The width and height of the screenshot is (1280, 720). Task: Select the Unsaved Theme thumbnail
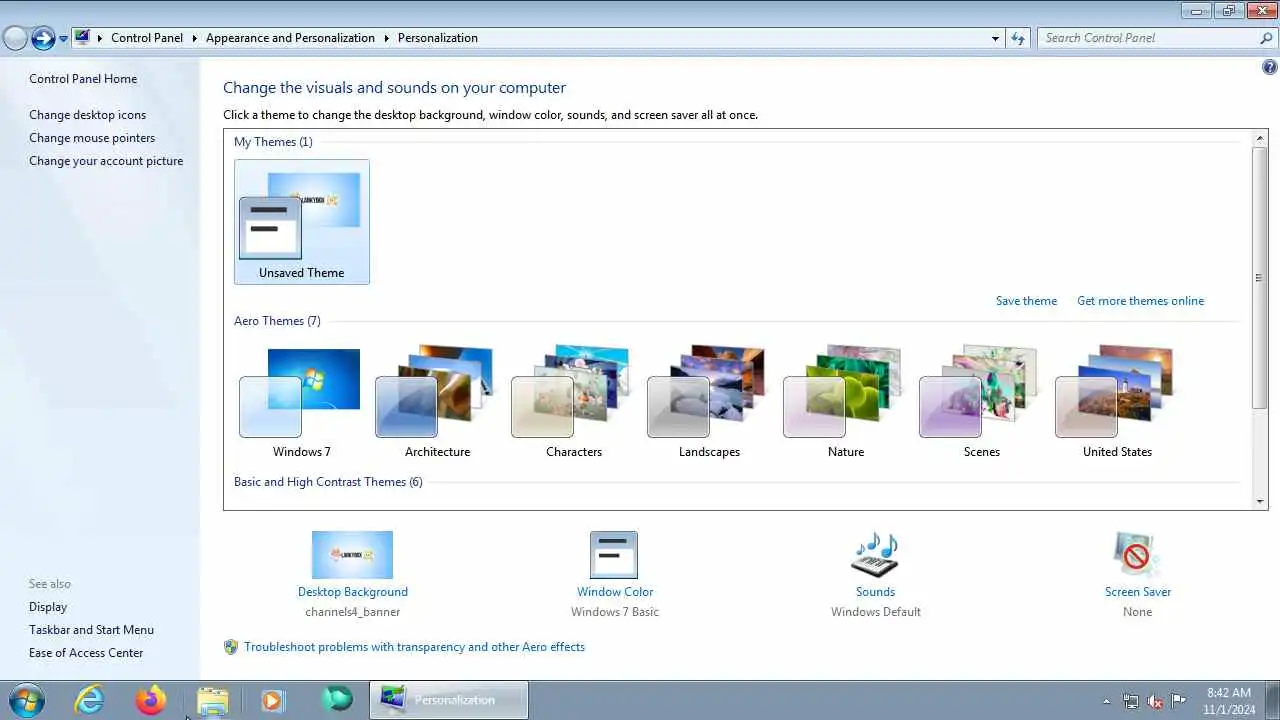[301, 222]
